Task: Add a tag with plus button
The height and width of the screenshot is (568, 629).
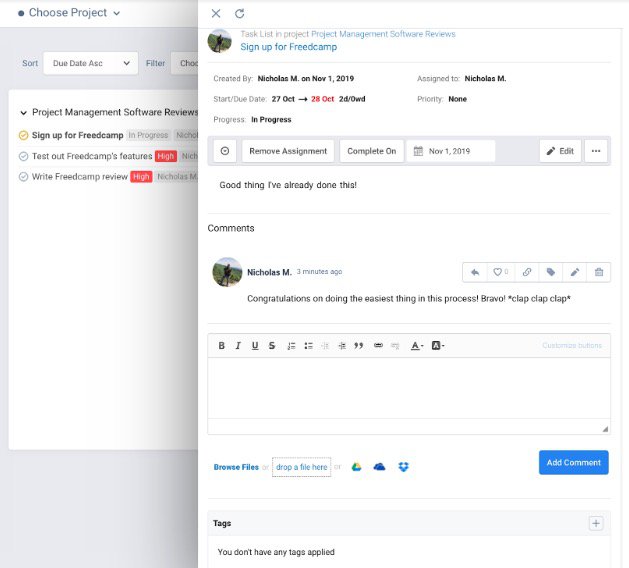Action: (x=596, y=523)
